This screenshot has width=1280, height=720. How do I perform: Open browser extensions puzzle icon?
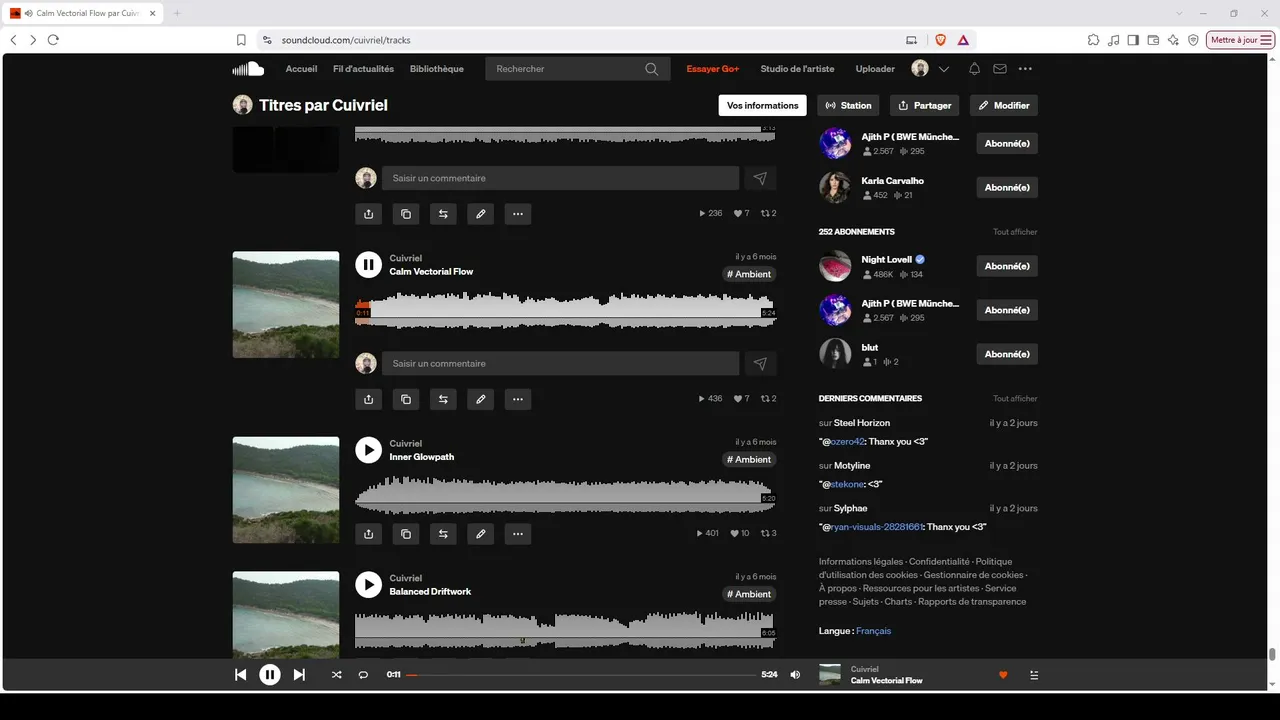coord(1094,40)
